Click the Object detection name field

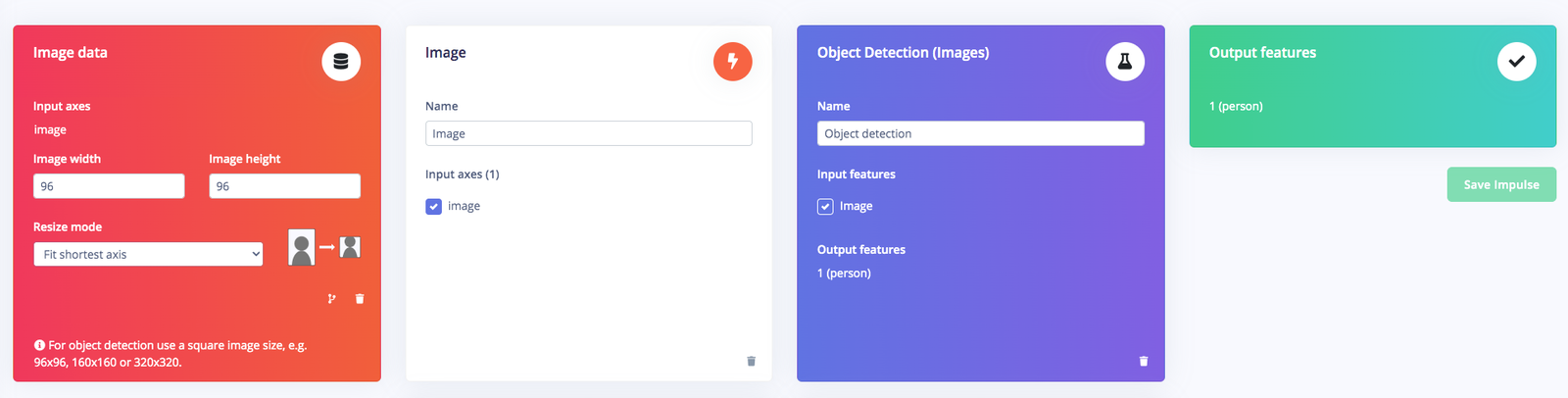[x=981, y=133]
